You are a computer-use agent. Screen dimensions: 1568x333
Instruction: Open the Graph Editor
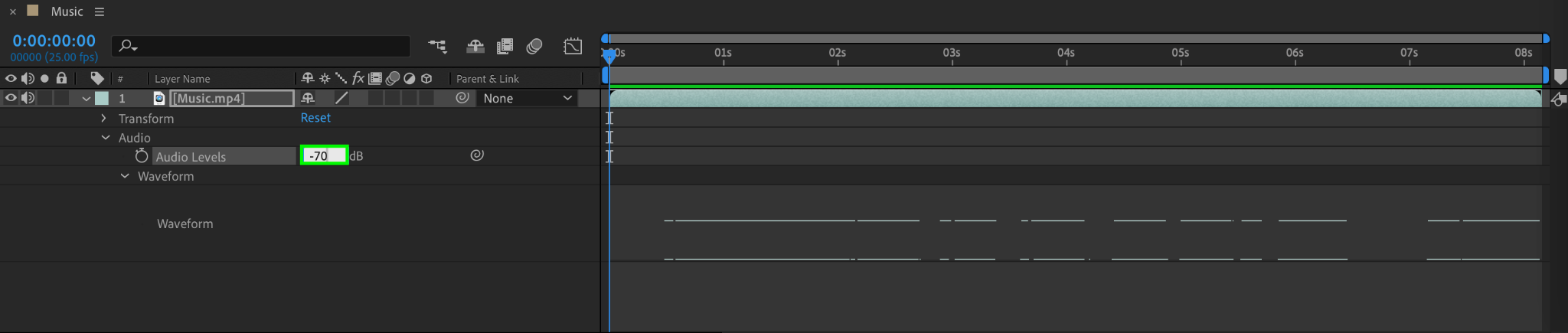pos(573,47)
